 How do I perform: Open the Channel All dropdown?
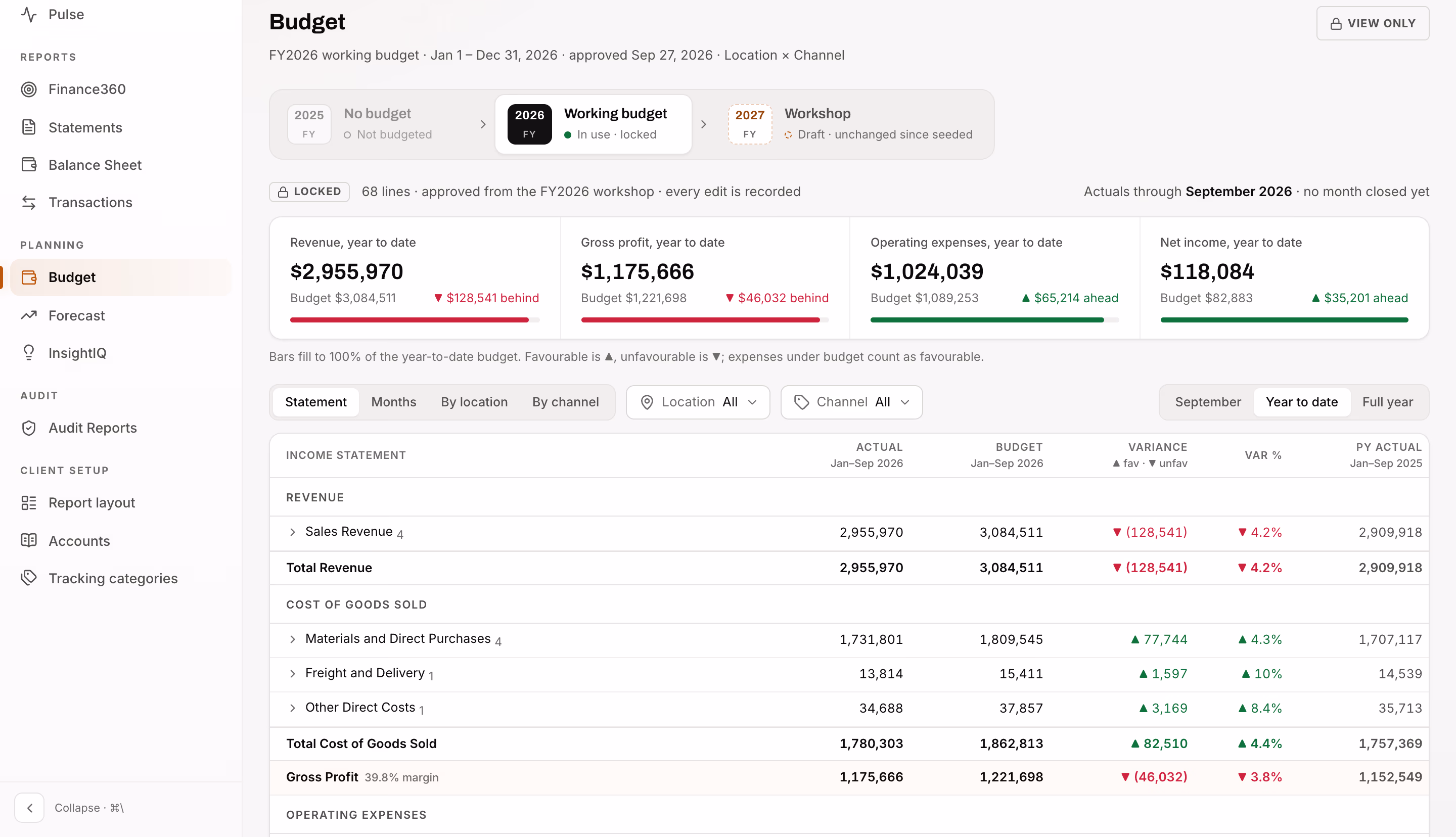coord(851,402)
